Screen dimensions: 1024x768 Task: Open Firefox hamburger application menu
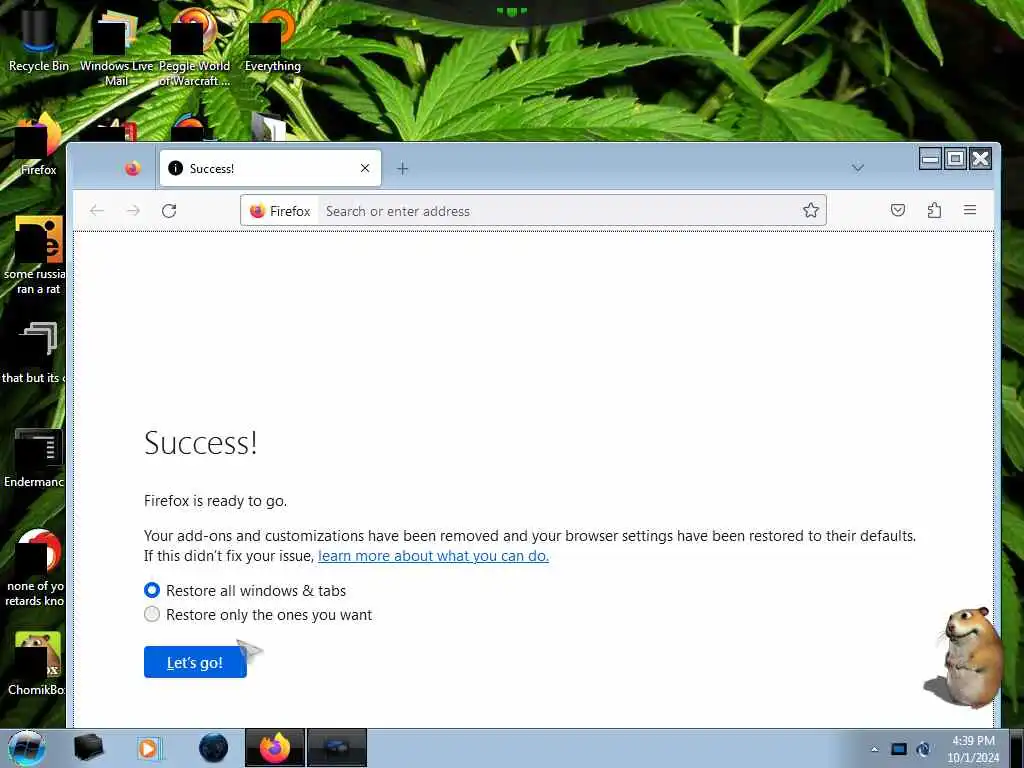[x=970, y=210]
